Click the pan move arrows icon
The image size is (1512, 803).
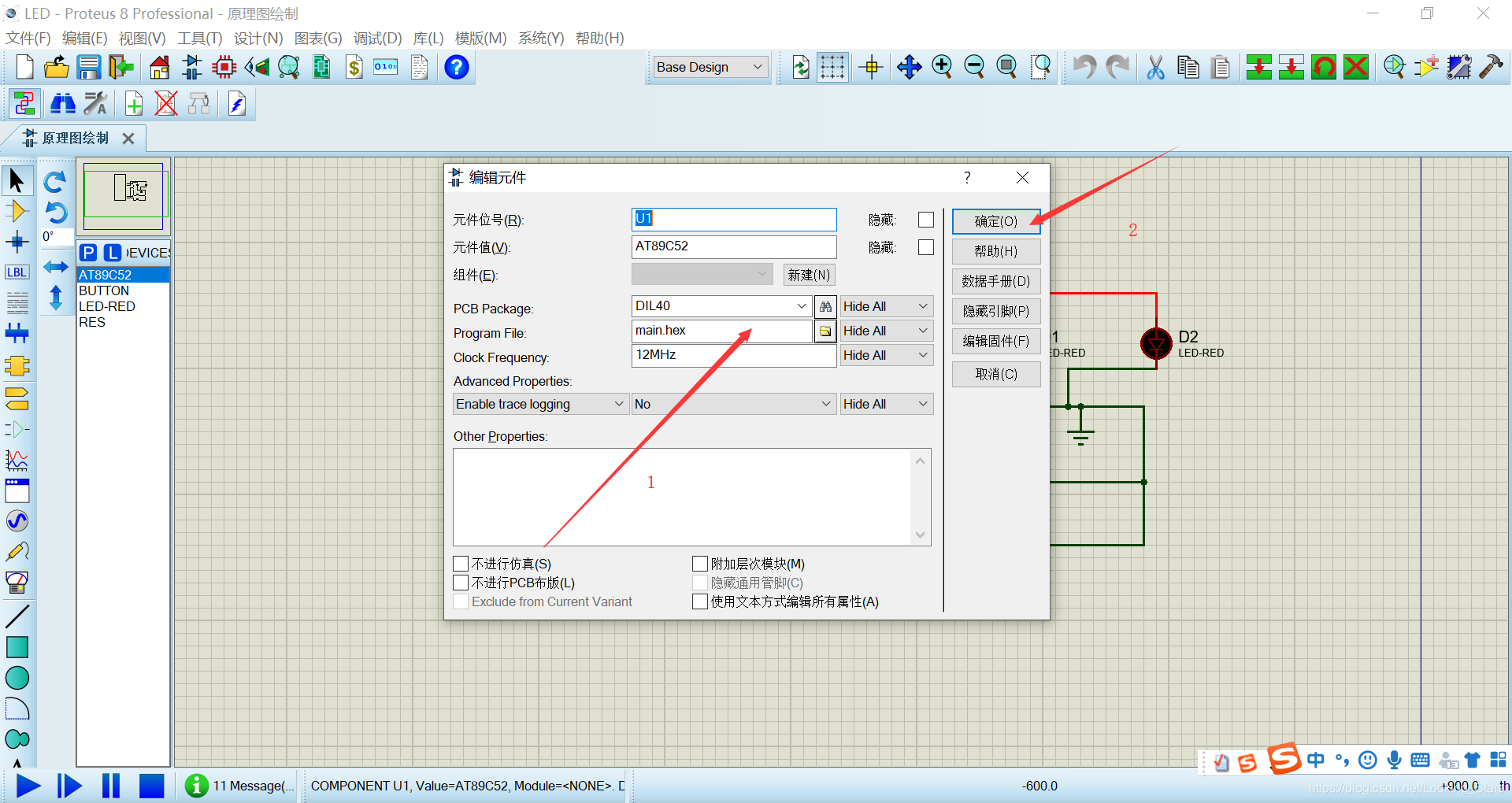pos(909,67)
